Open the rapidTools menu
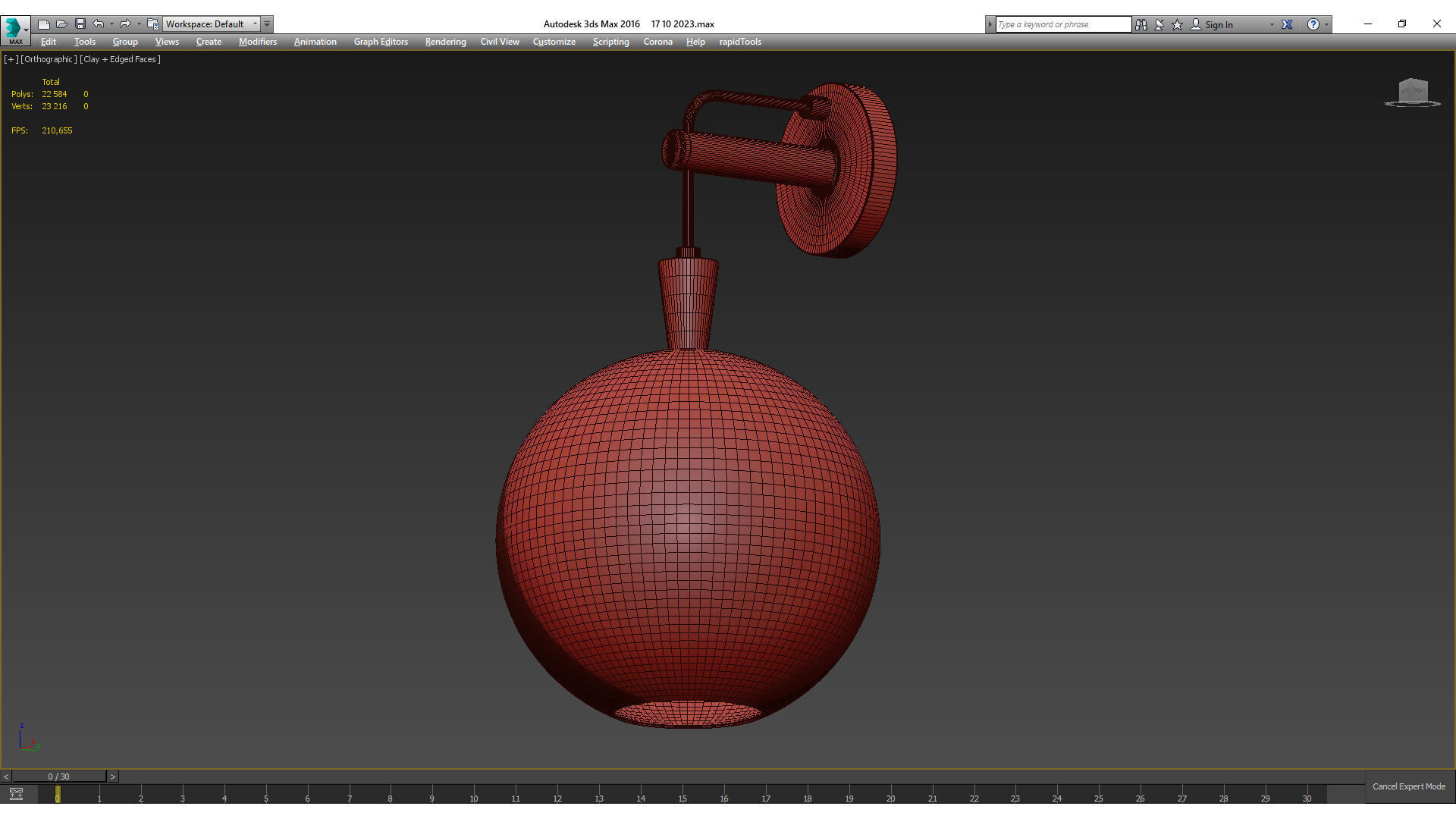Viewport: 1456px width, 819px height. click(x=740, y=42)
